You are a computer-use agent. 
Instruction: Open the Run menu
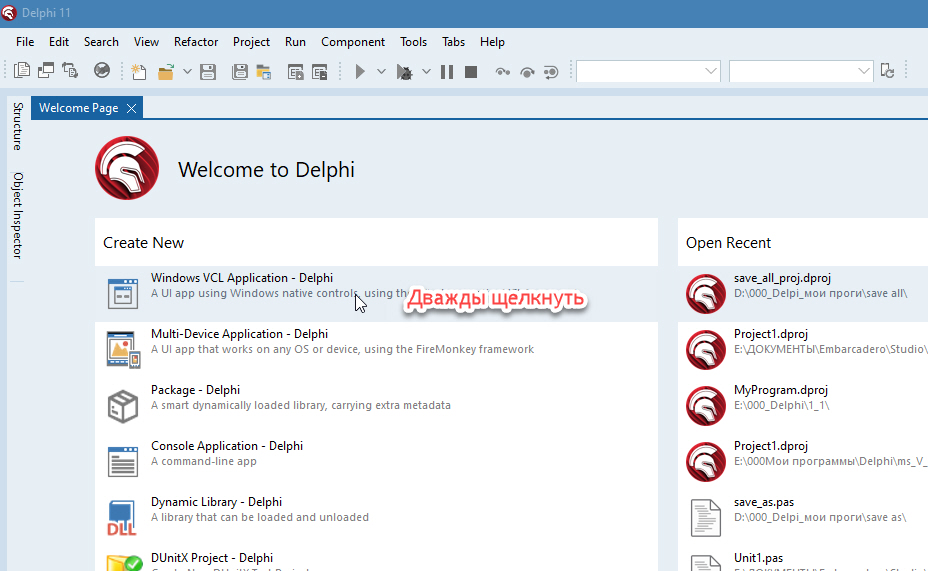click(x=295, y=42)
